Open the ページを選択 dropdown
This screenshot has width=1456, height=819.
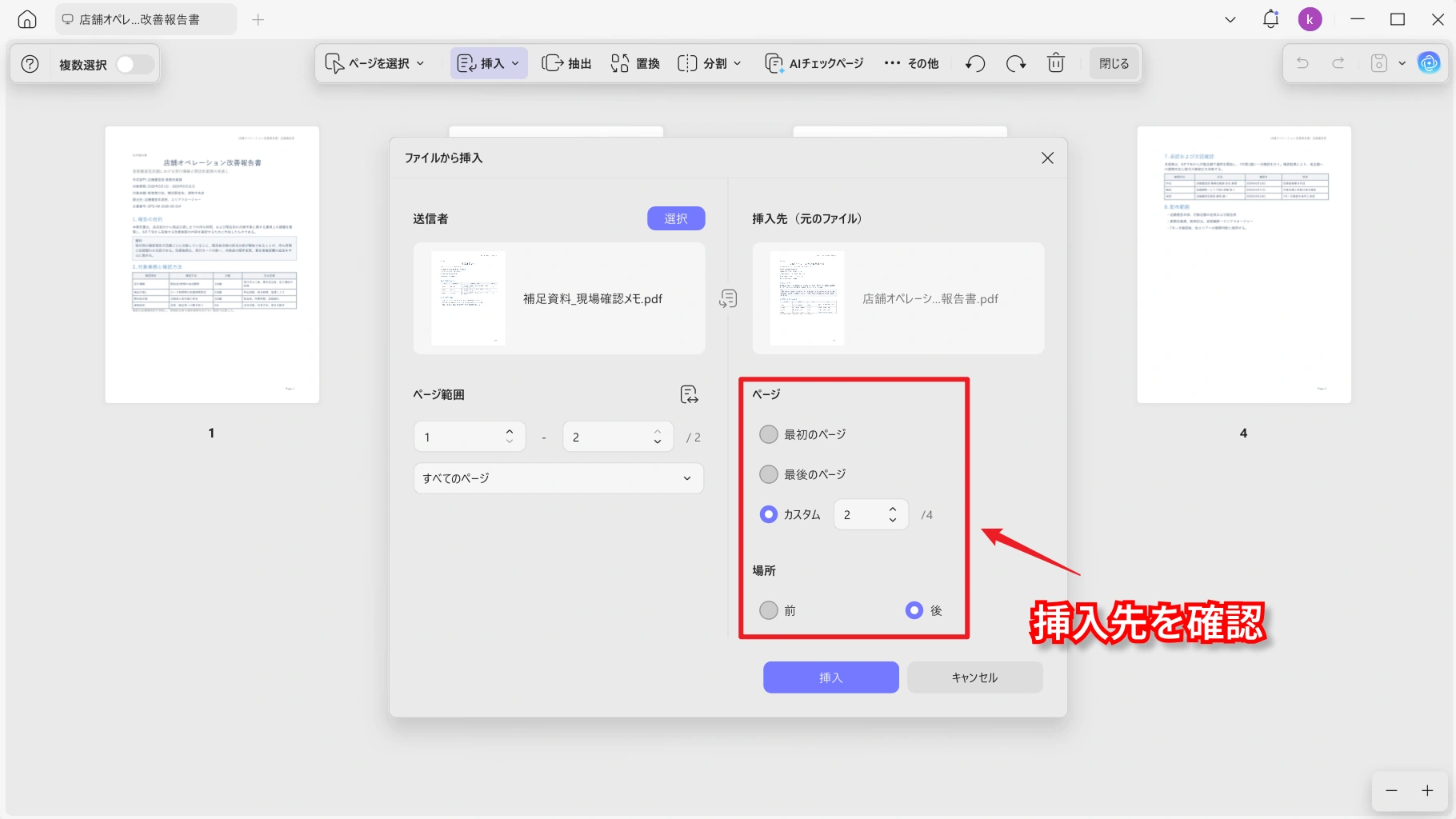point(375,63)
